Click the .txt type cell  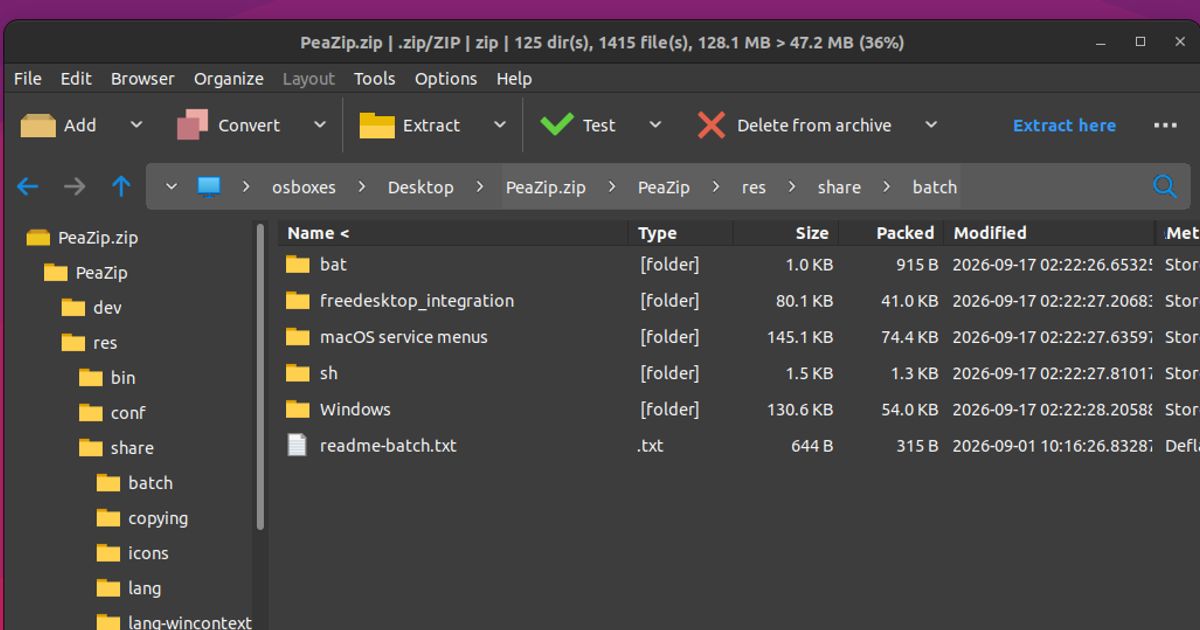click(x=650, y=445)
